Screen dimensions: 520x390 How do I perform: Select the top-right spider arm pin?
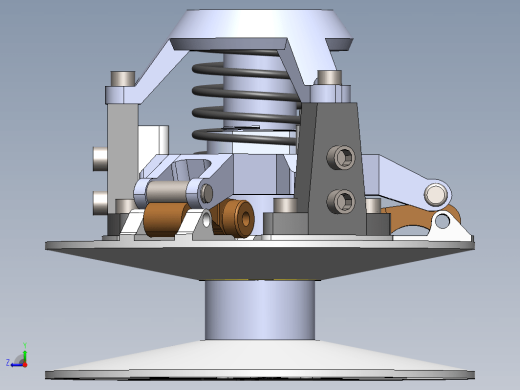click(329, 78)
